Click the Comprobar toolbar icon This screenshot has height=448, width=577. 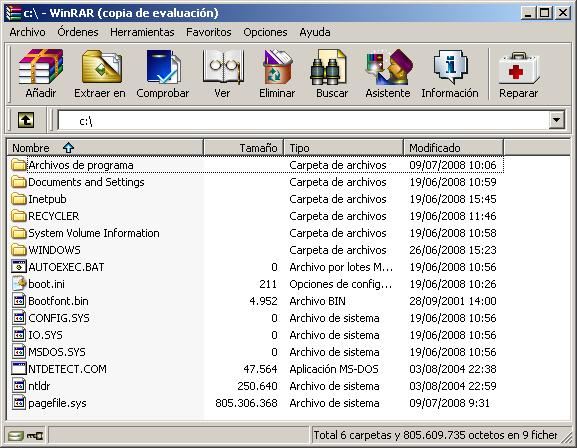click(163, 67)
